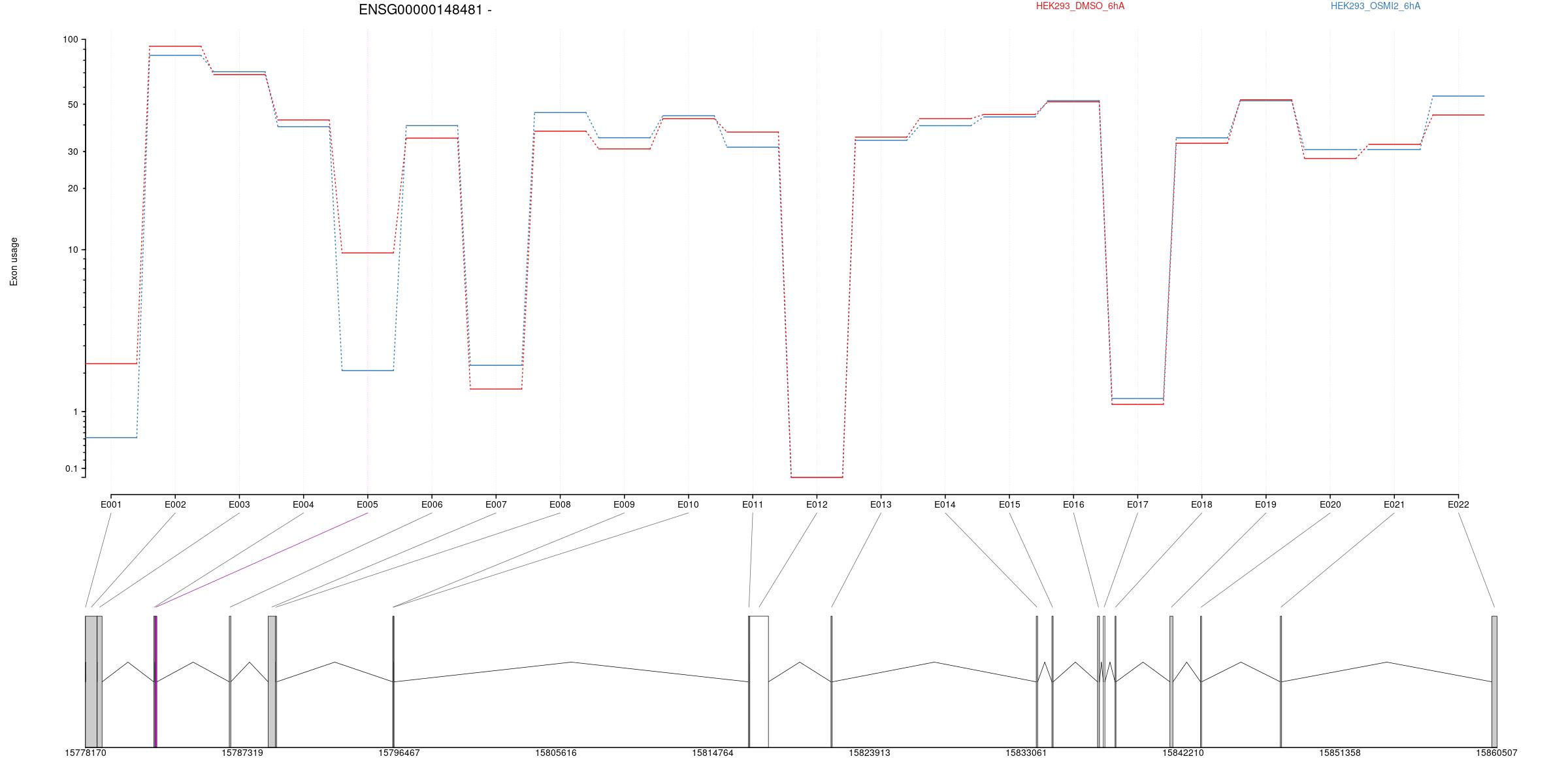Click exon label E021
The height and width of the screenshot is (784, 1568).
pyautogui.click(x=1394, y=504)
